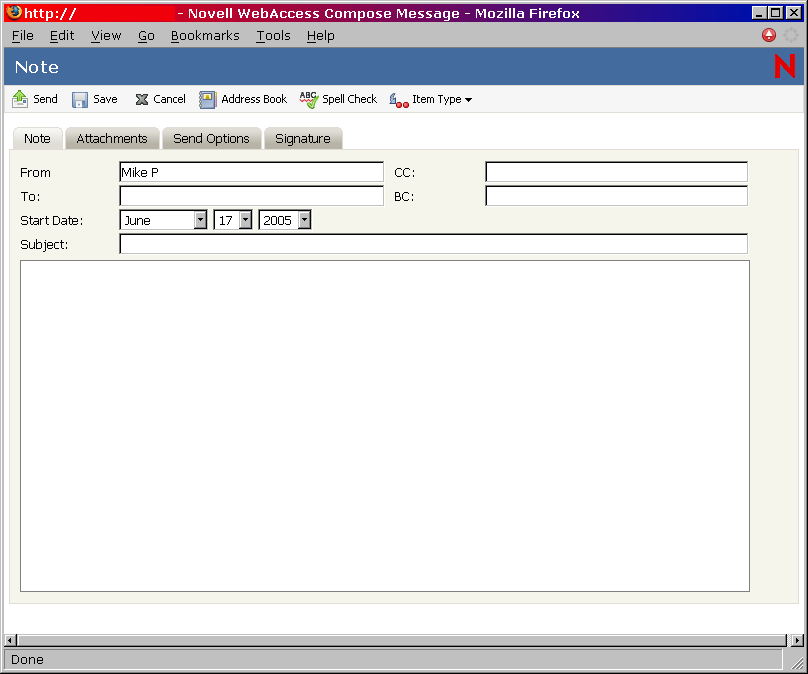Open the Address Book icon
Viewport: 808px width, 674px height.
click(x=208, y=99)
